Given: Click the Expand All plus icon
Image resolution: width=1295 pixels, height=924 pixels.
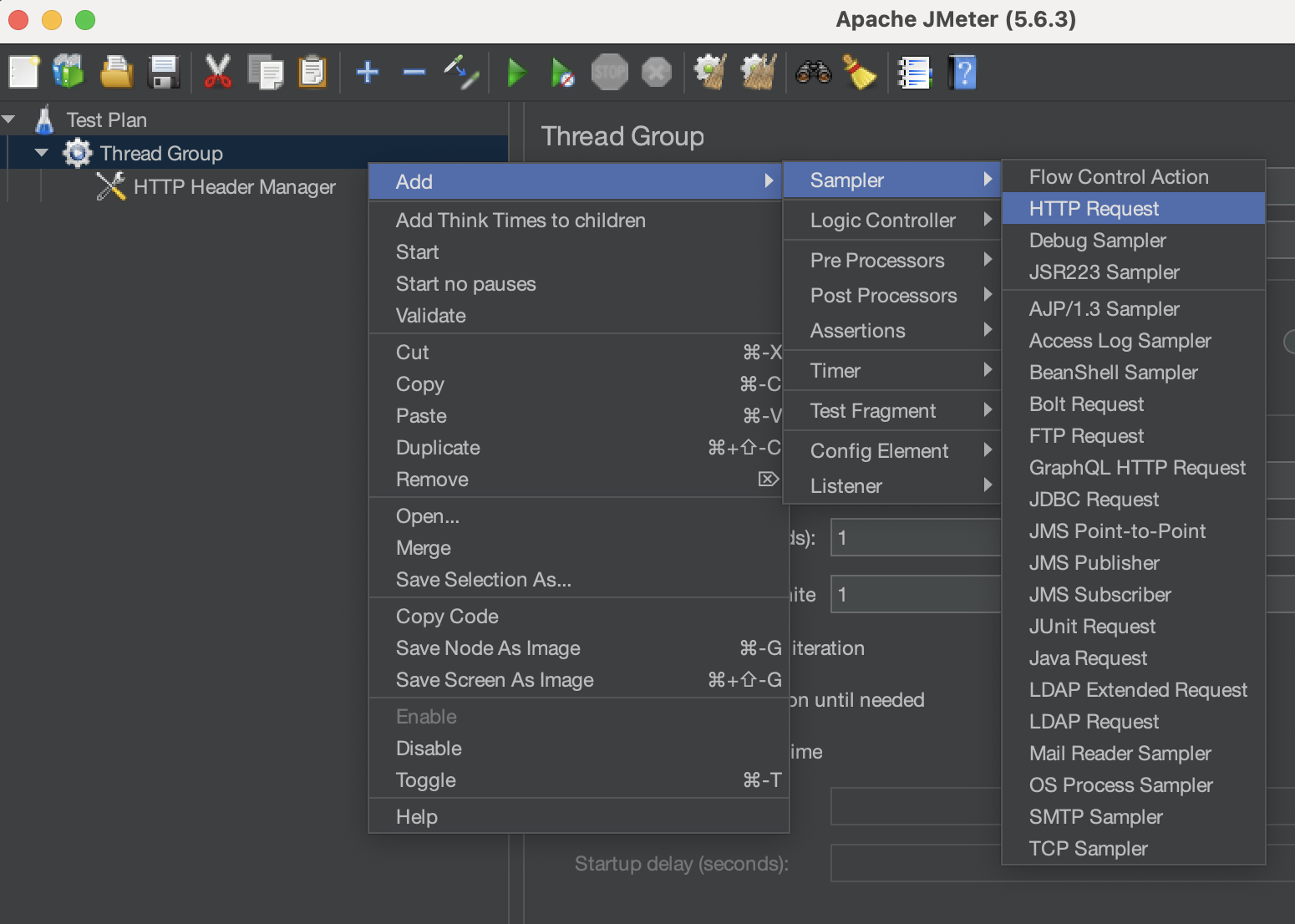Looking at the screenshot, I should tap(368, 72).
